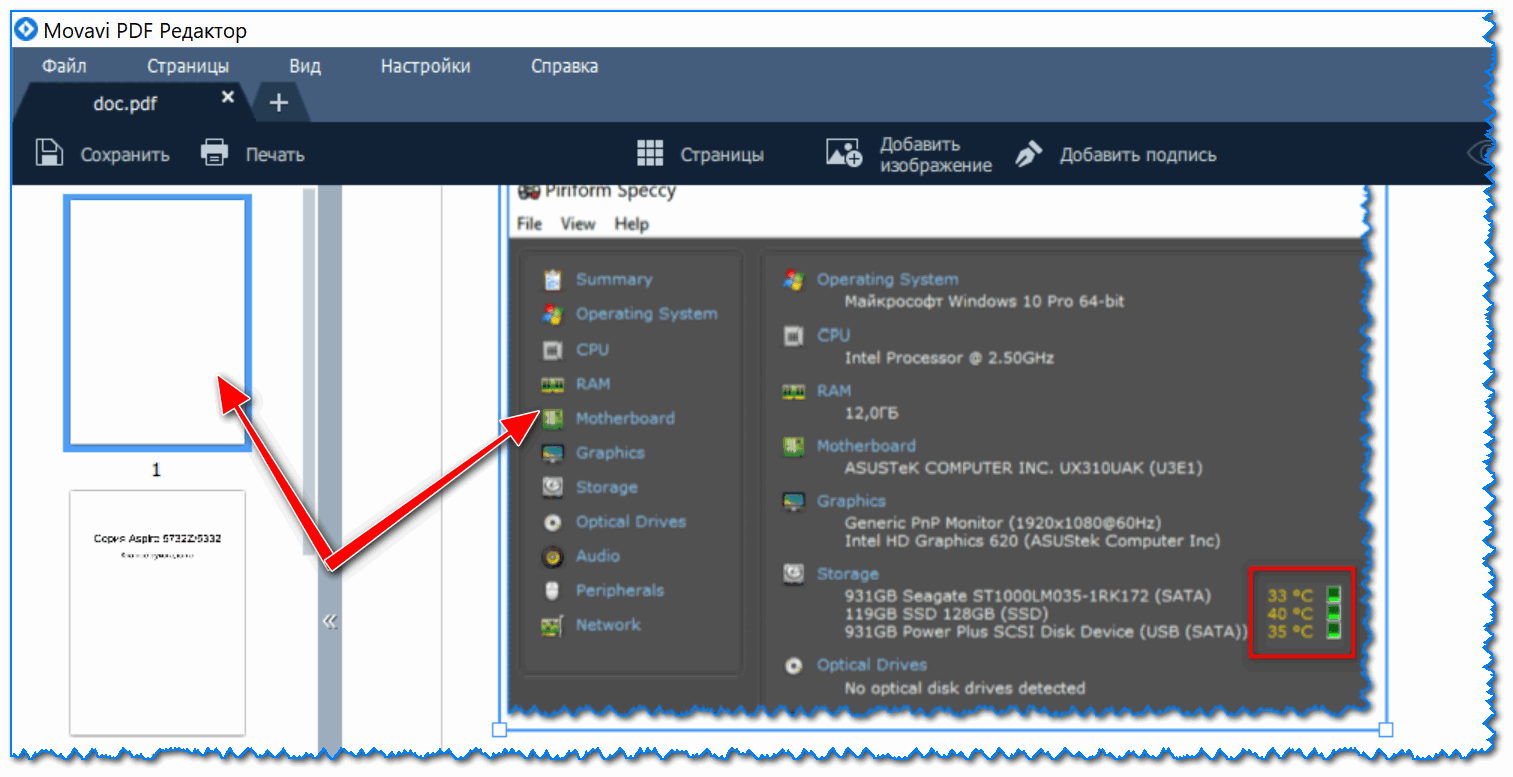Open the Справка menu
Screen dimensions: 1513x777
pos(564,67)
